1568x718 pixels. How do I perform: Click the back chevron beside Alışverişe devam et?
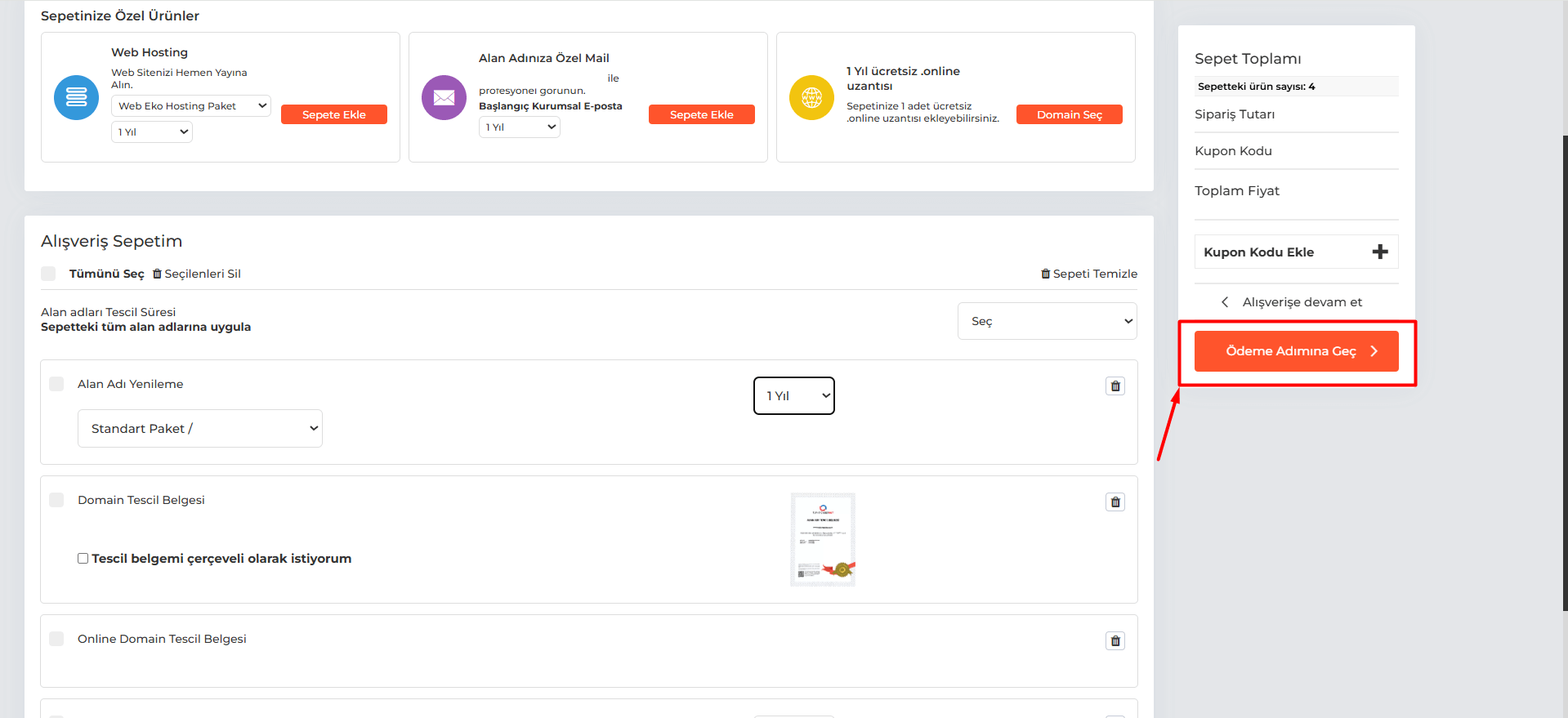pyautogui.click(x=1225, y=302)
